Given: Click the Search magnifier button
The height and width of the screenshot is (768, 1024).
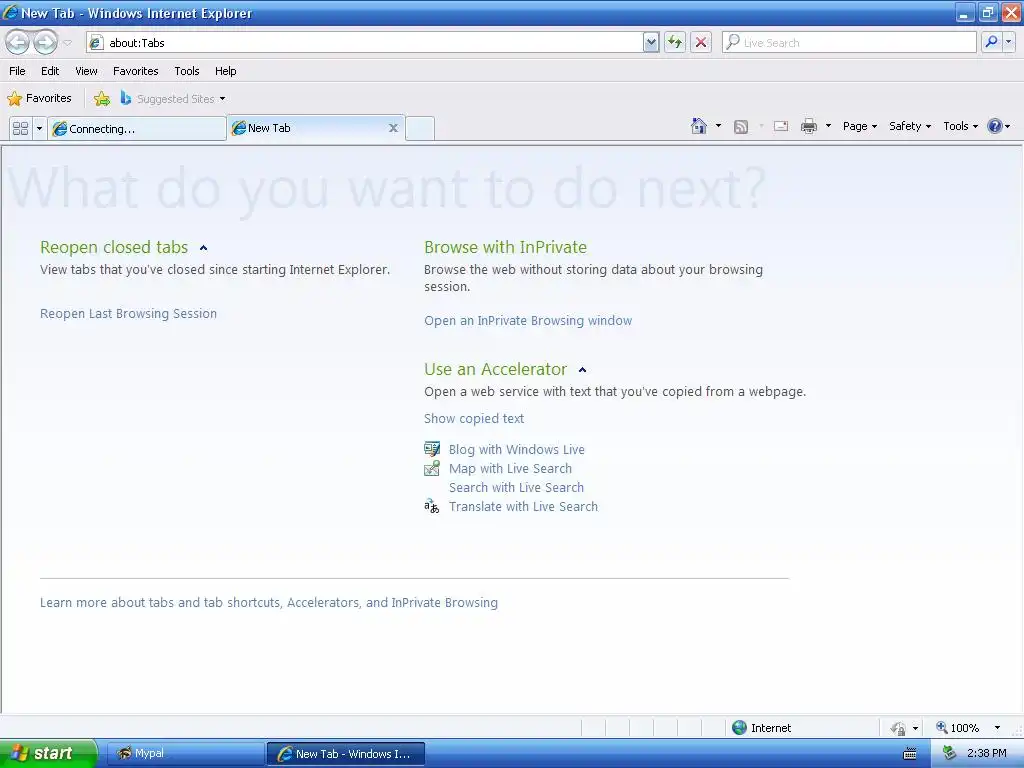Looking at the screenshot, I should pos(991,42).
